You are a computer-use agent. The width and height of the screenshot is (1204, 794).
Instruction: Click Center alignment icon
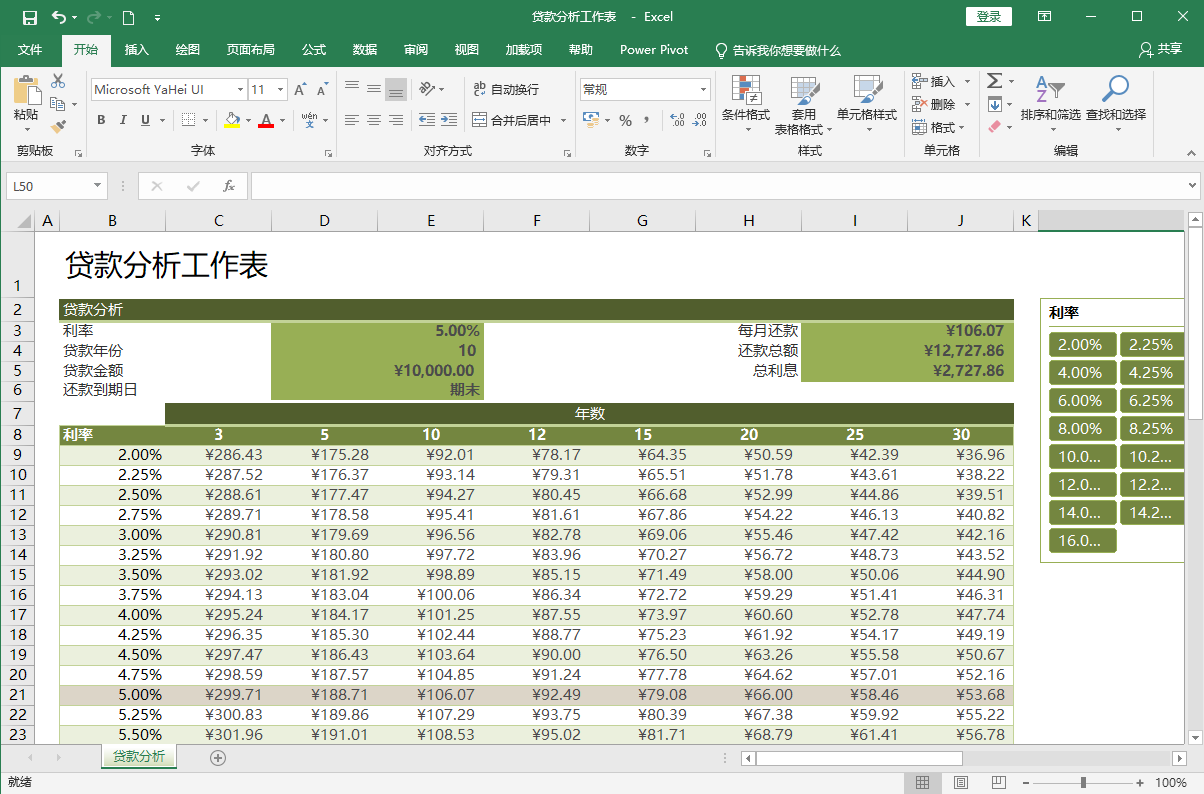pyautogui.click(x=374, y=120)
